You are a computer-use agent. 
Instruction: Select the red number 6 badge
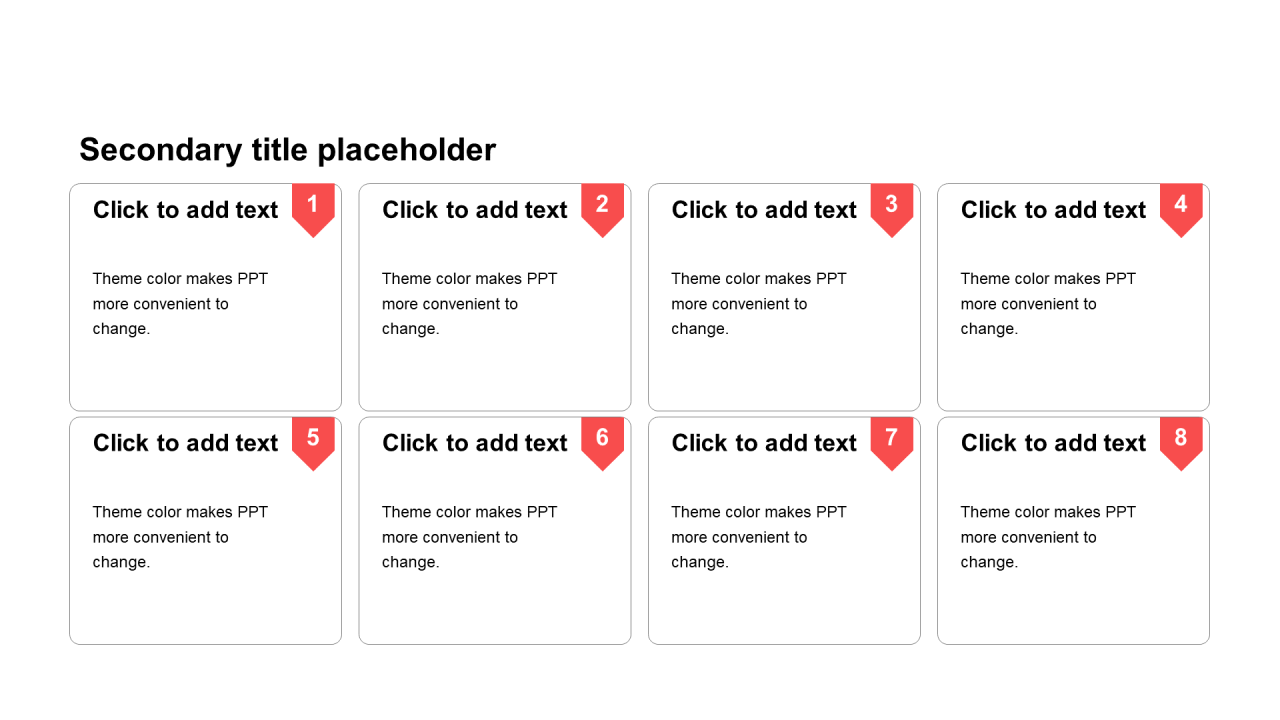pyautogui.click(x=602, y=440)
